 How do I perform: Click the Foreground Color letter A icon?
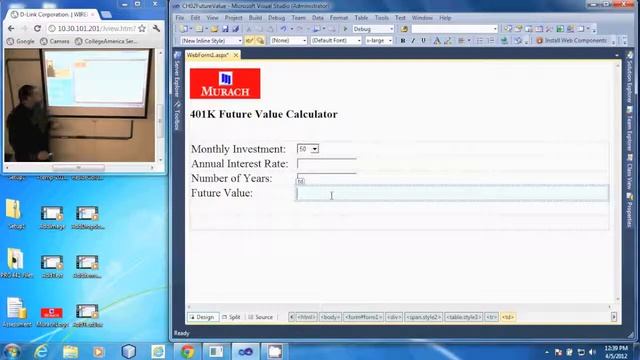437,40
